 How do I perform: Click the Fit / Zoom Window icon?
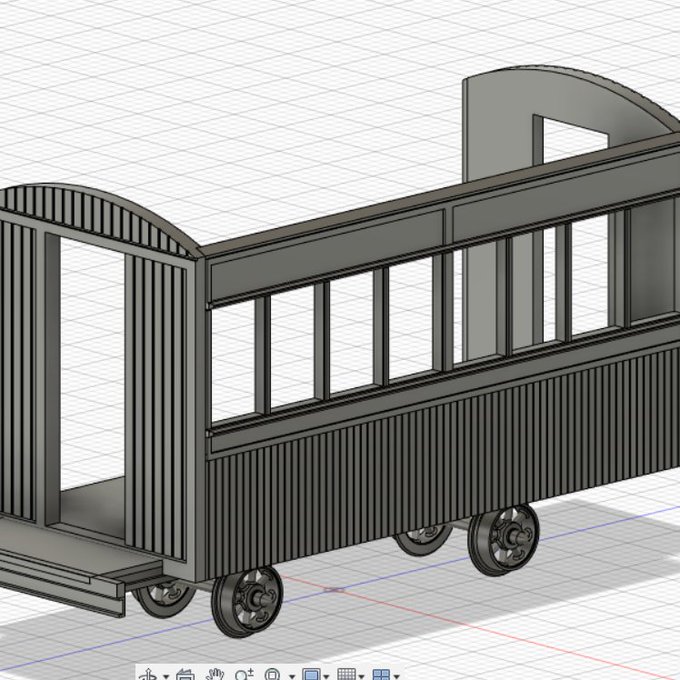click(272, 675)
